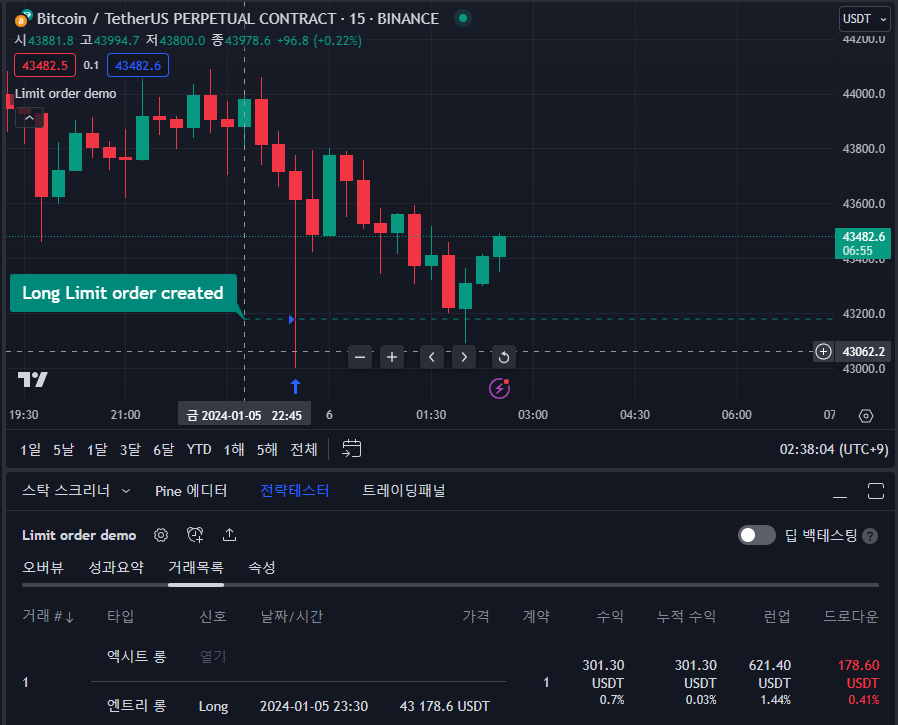Click help question mark beside 딥 백테스팅
Viewport: 898px width, 725px height.
pos(870,536)
